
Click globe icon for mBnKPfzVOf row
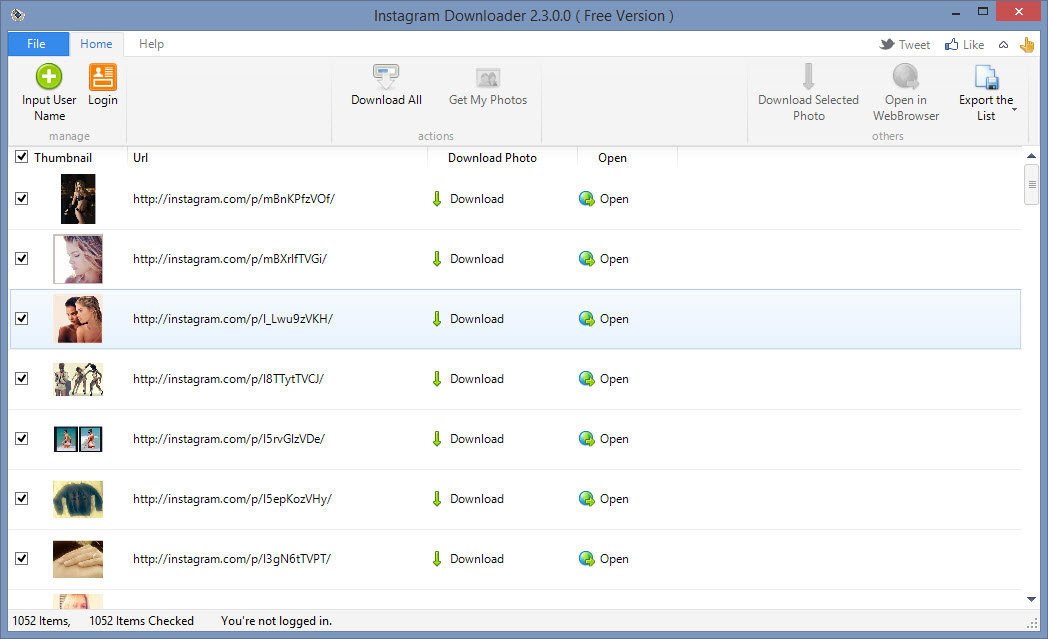coord(586,199)
